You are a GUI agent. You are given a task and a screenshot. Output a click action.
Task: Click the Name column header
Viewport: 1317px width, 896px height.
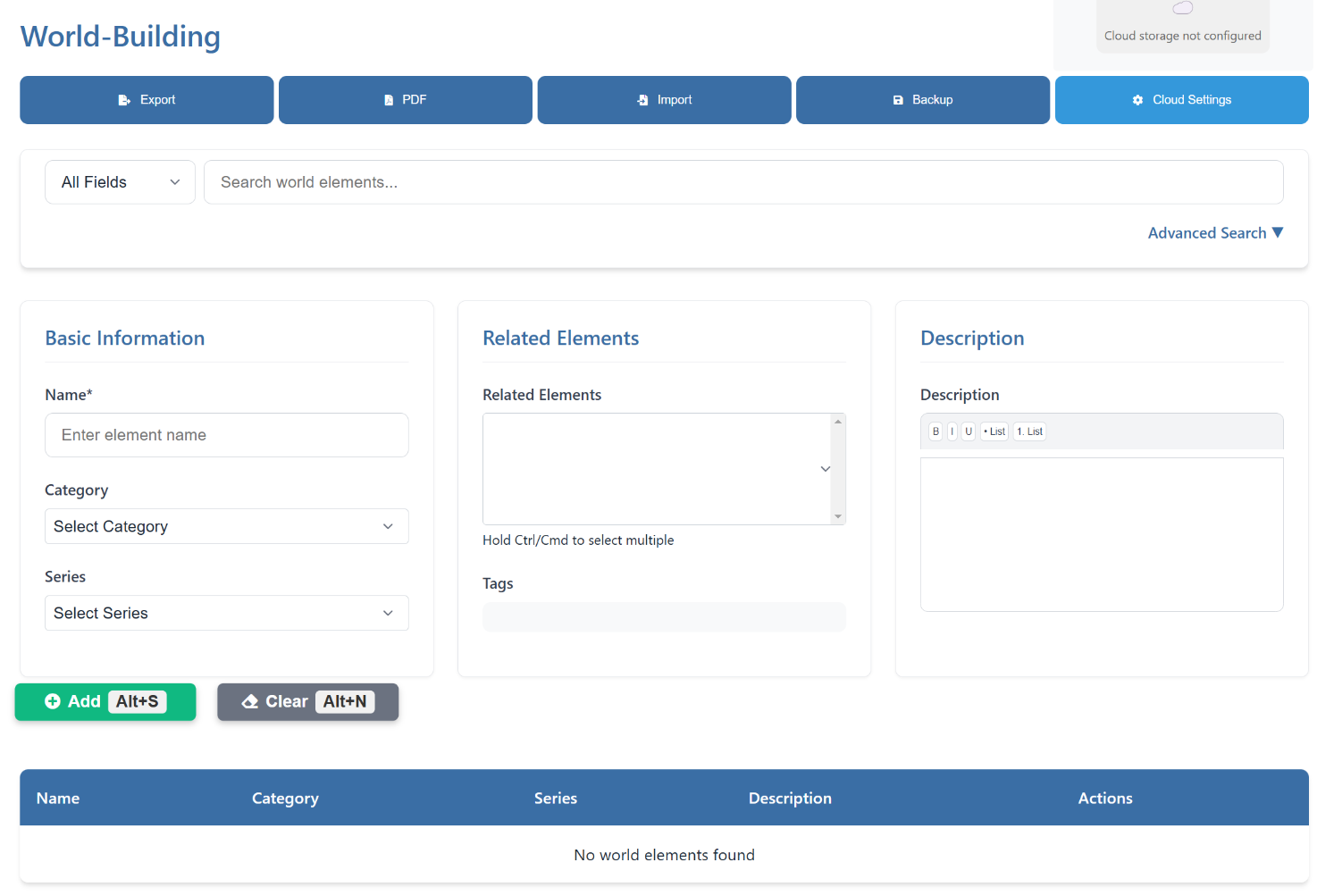click(58, 798)
